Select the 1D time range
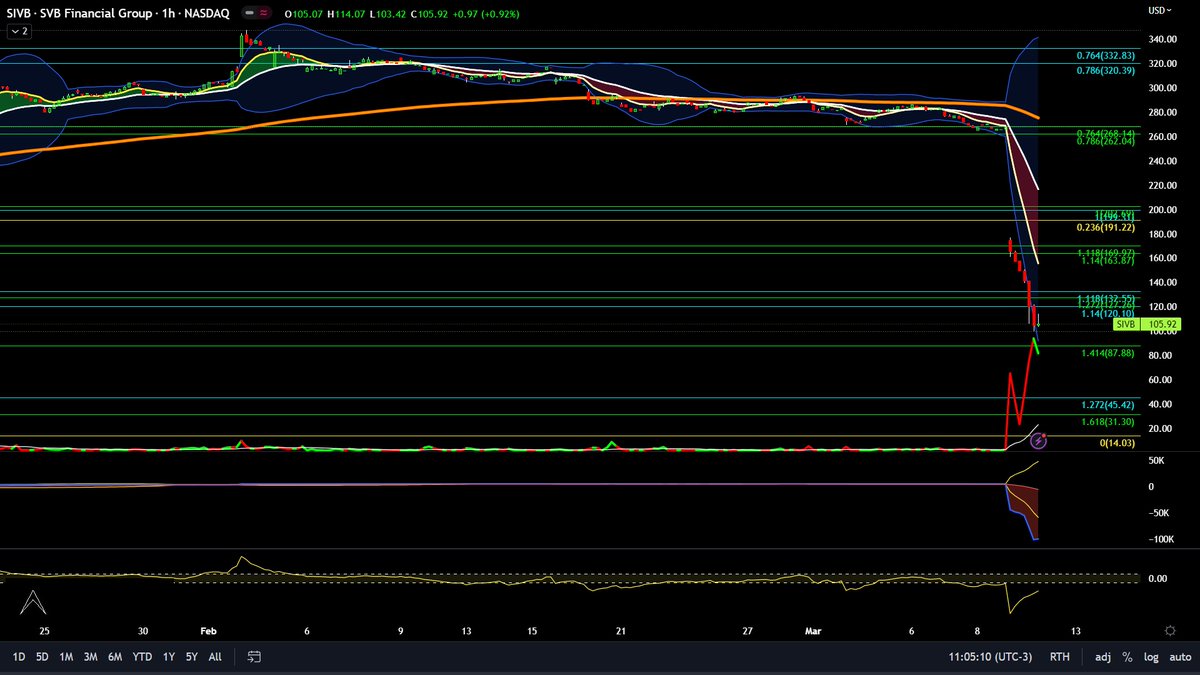This screenshot has height=675, width=1200. [x=19, y=657]
